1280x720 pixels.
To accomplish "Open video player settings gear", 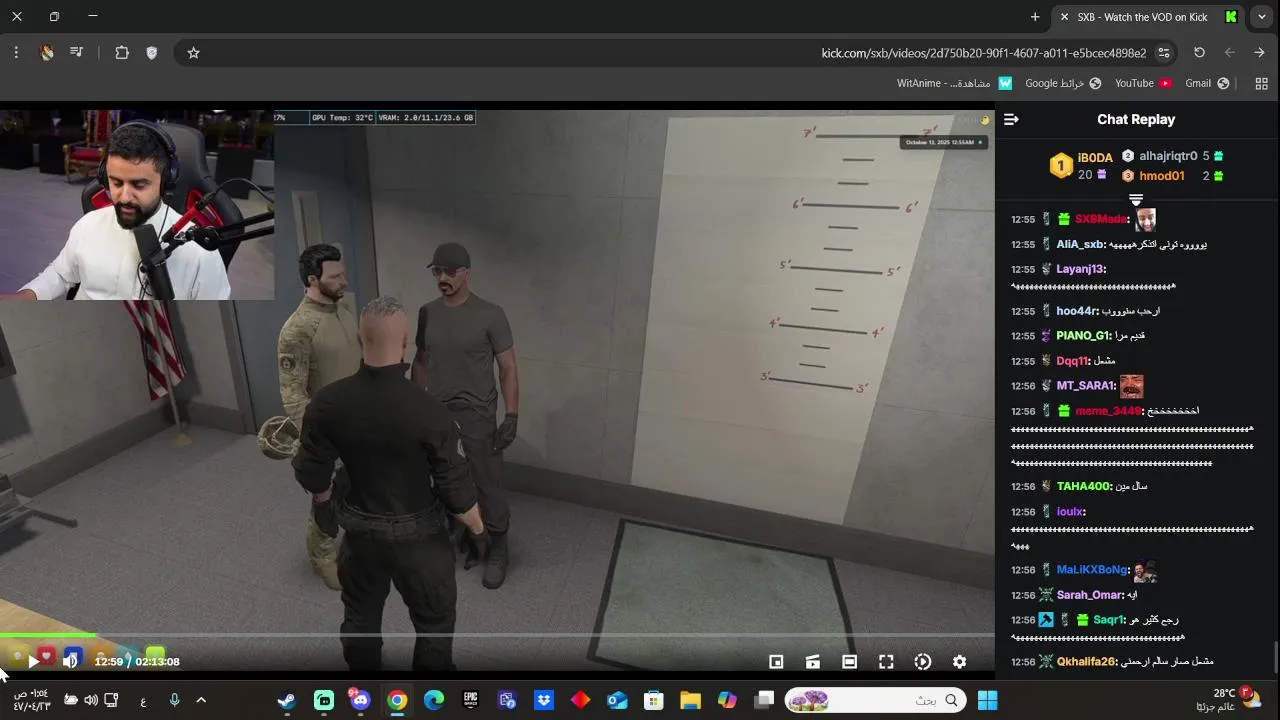I will pos(959,662).
